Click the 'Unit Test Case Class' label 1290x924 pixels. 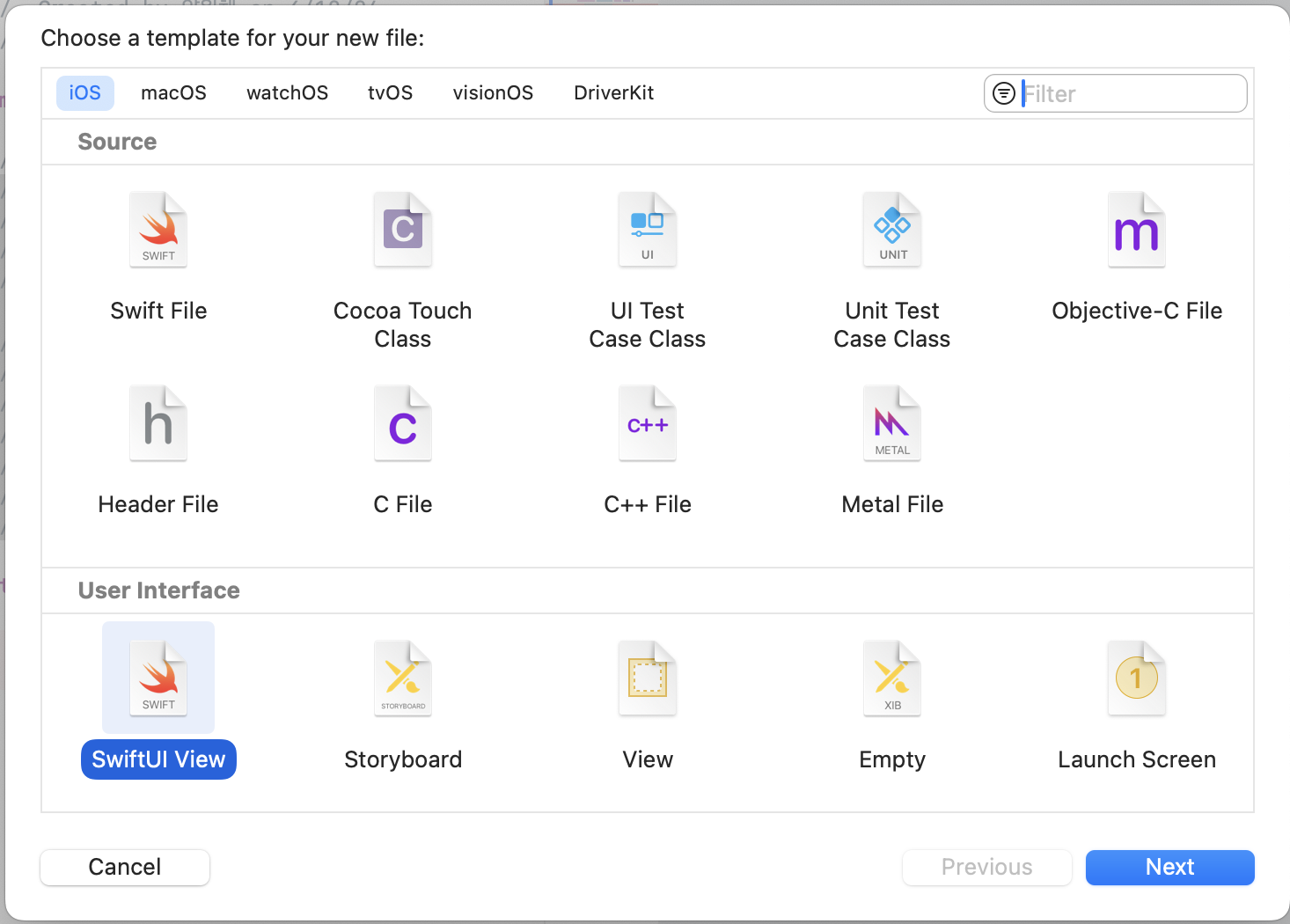[x=892, y=325]
